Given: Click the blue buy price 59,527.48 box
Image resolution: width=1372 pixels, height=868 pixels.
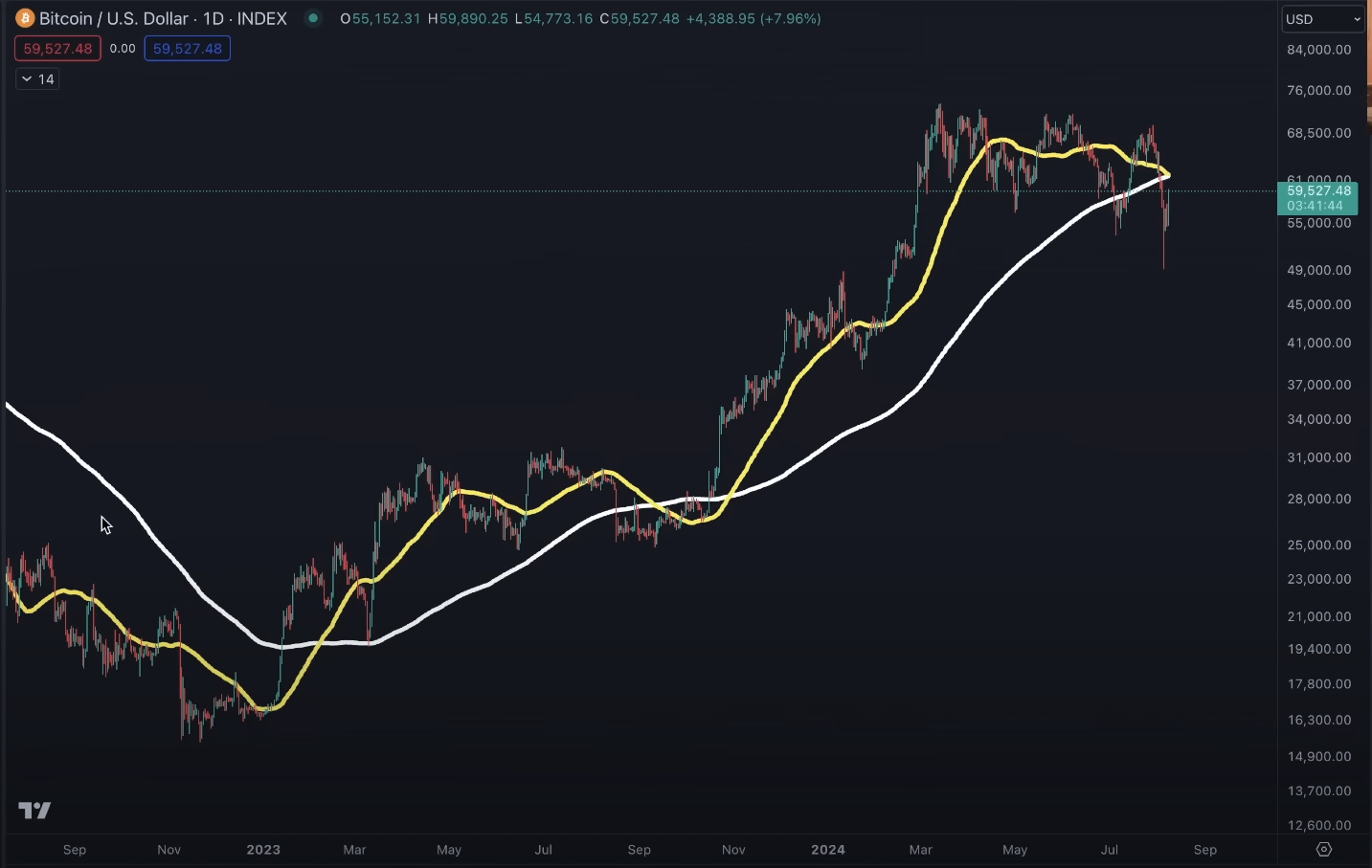Looking at the screenshot, I should pyautogui.click(x=187, y=49).
